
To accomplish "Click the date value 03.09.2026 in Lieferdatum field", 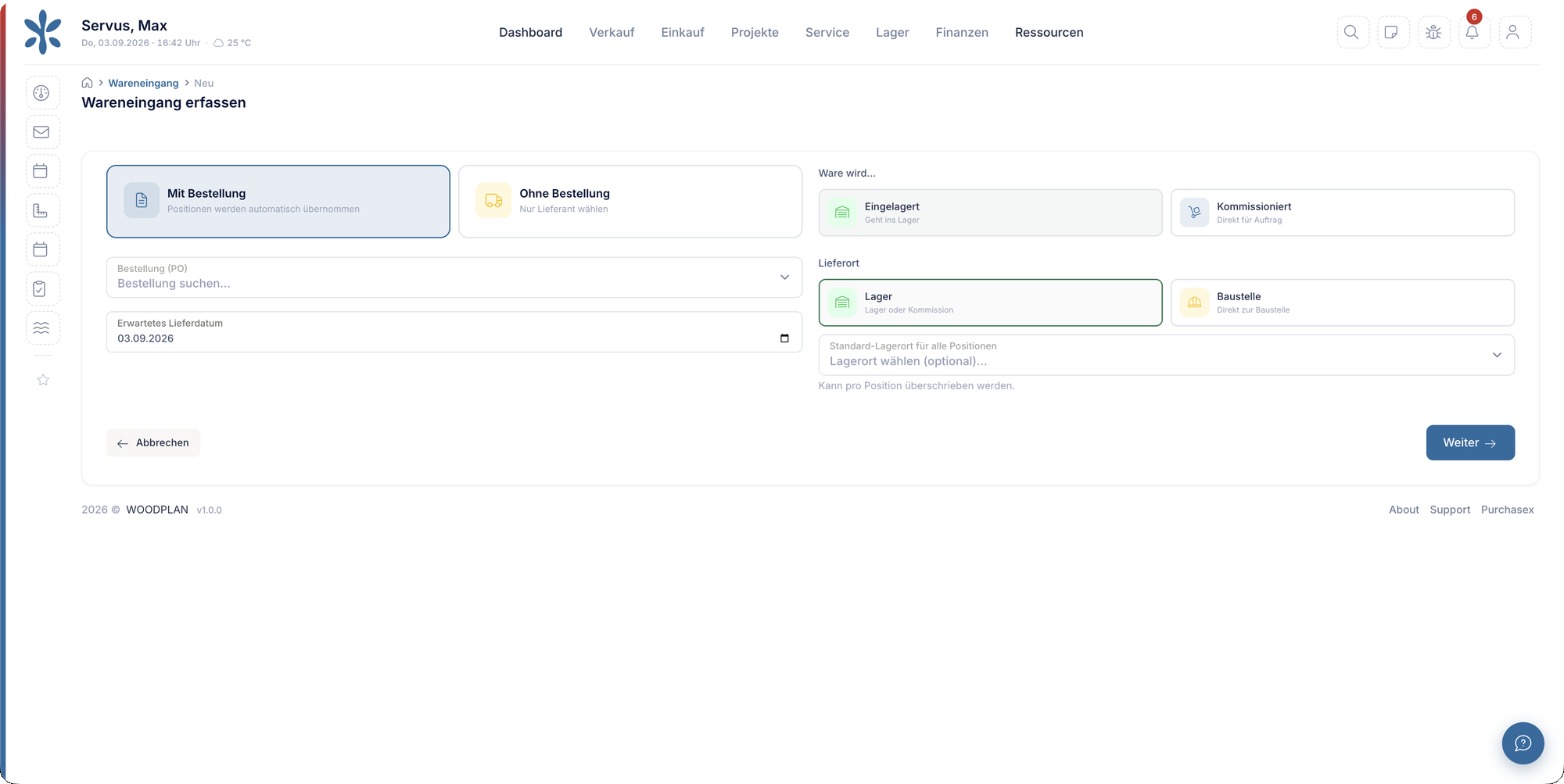I will [x=145, y=338].
